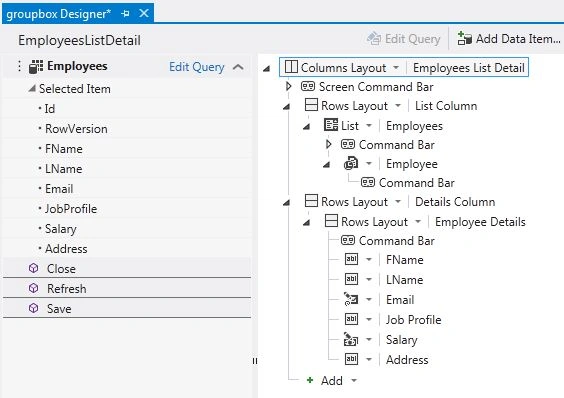564x398 pixels.
Task: Click the Refresh method cube icon
Action: pos(33,288)
